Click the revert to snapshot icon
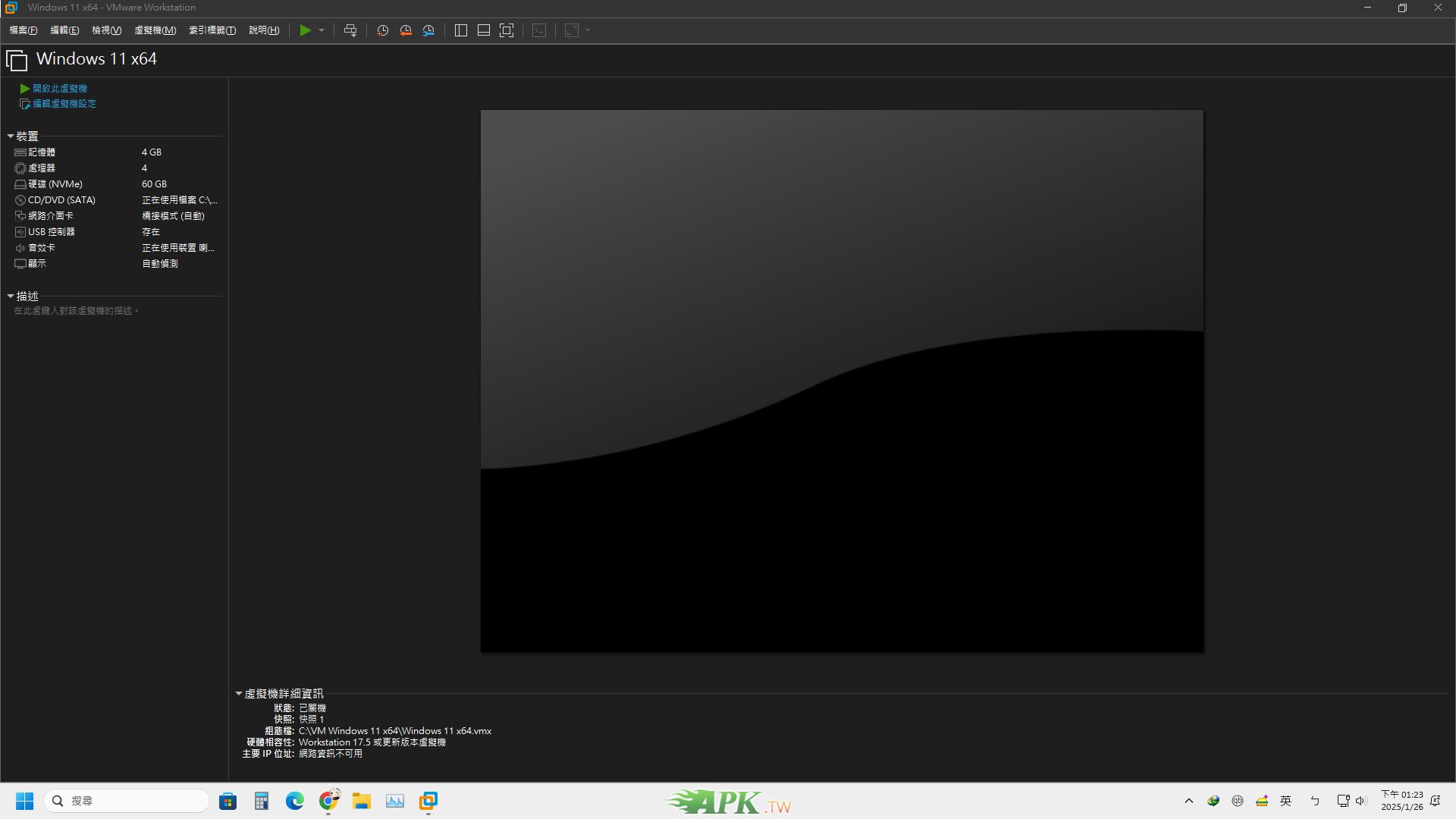1456x819 pixels. (406, 30)
